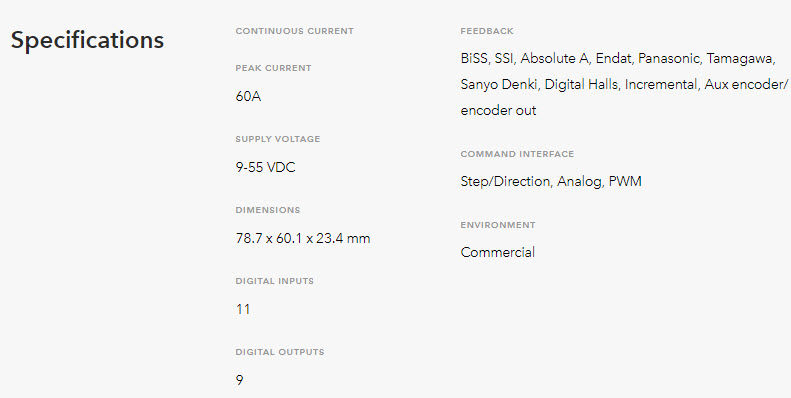Click the Digital Outputs label

coord(280,352)
